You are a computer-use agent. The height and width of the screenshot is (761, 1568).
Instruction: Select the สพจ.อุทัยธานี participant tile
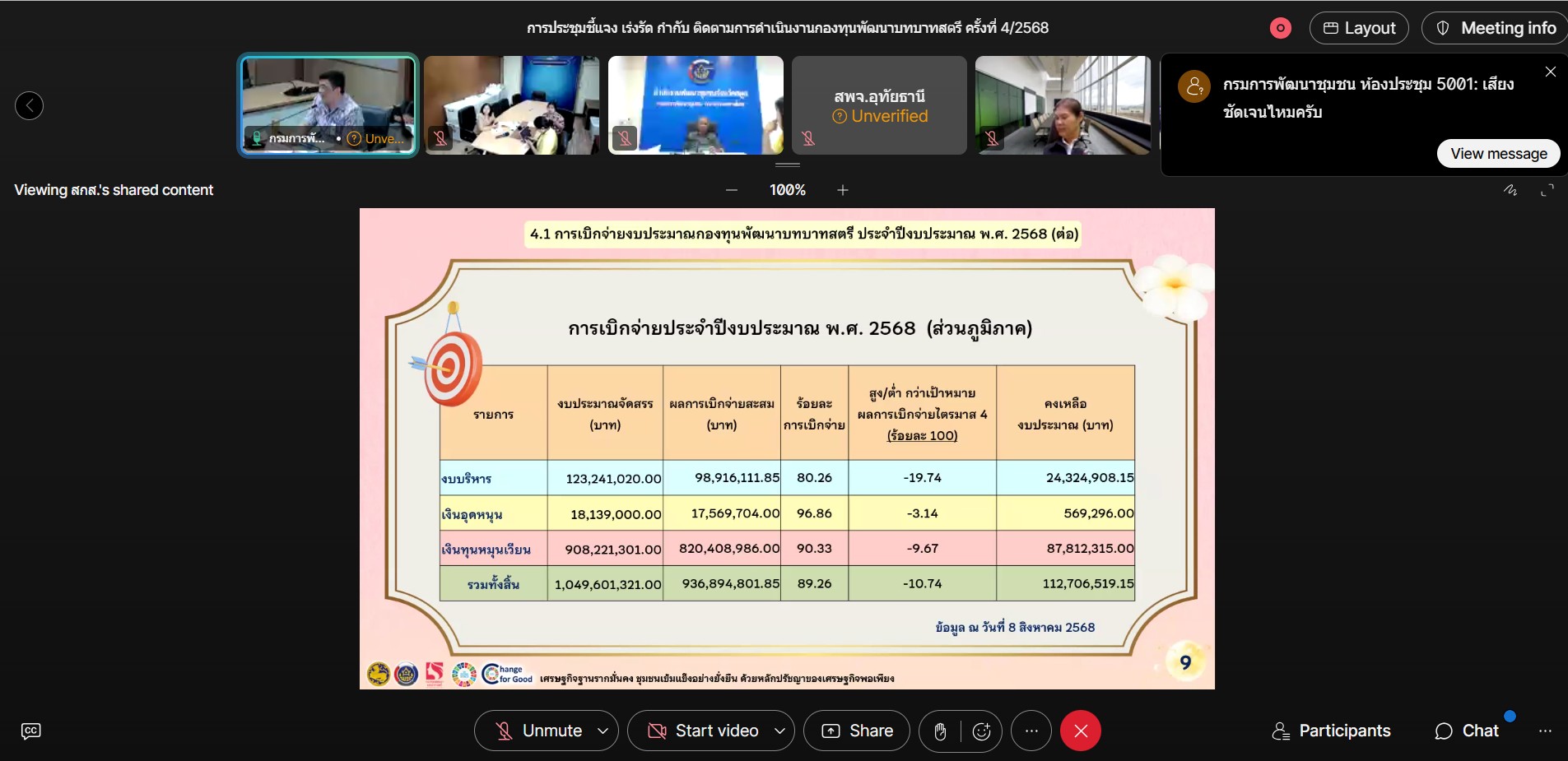(879, 105)
